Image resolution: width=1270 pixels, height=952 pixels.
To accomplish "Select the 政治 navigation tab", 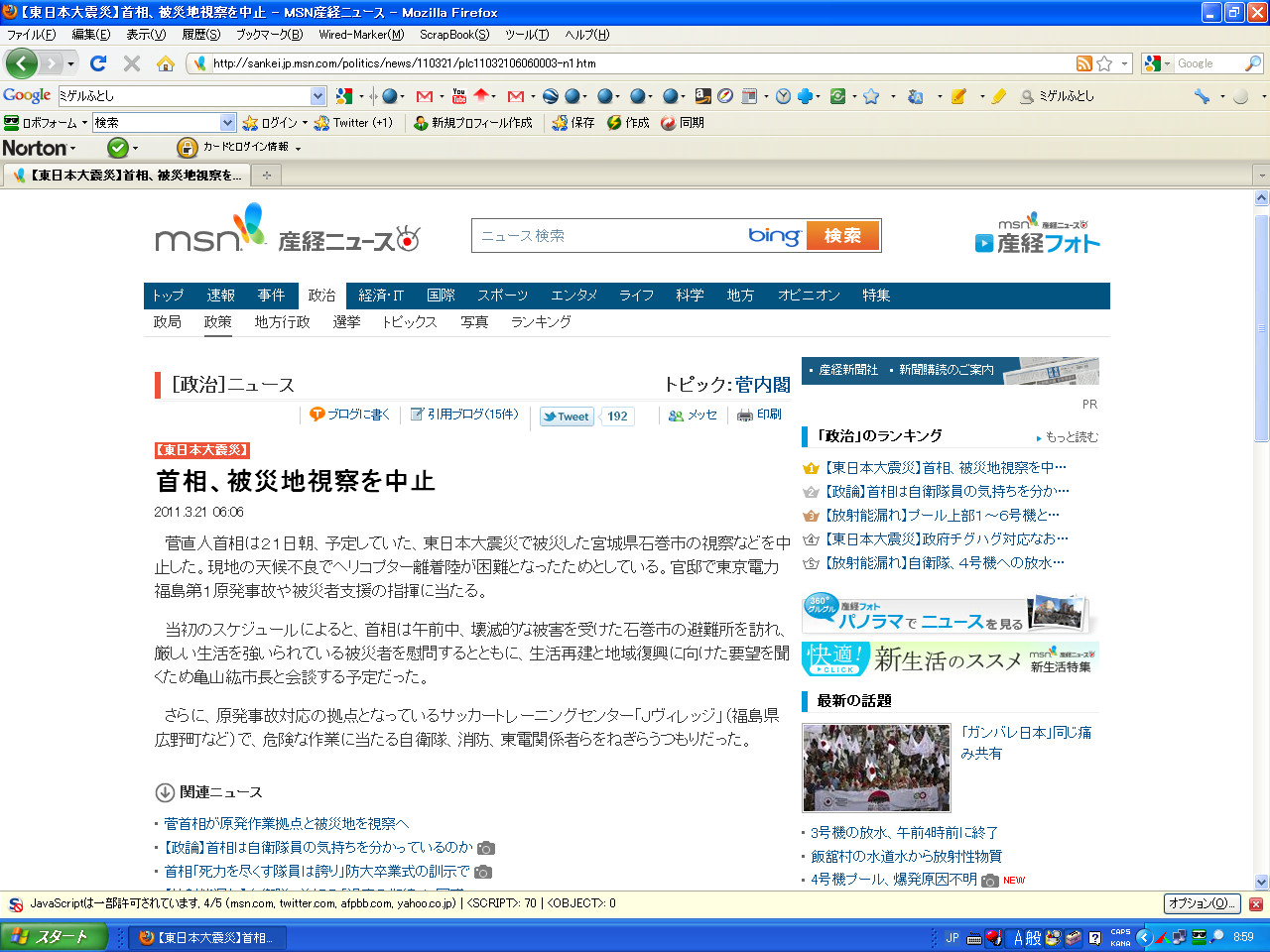I will 321,296.
